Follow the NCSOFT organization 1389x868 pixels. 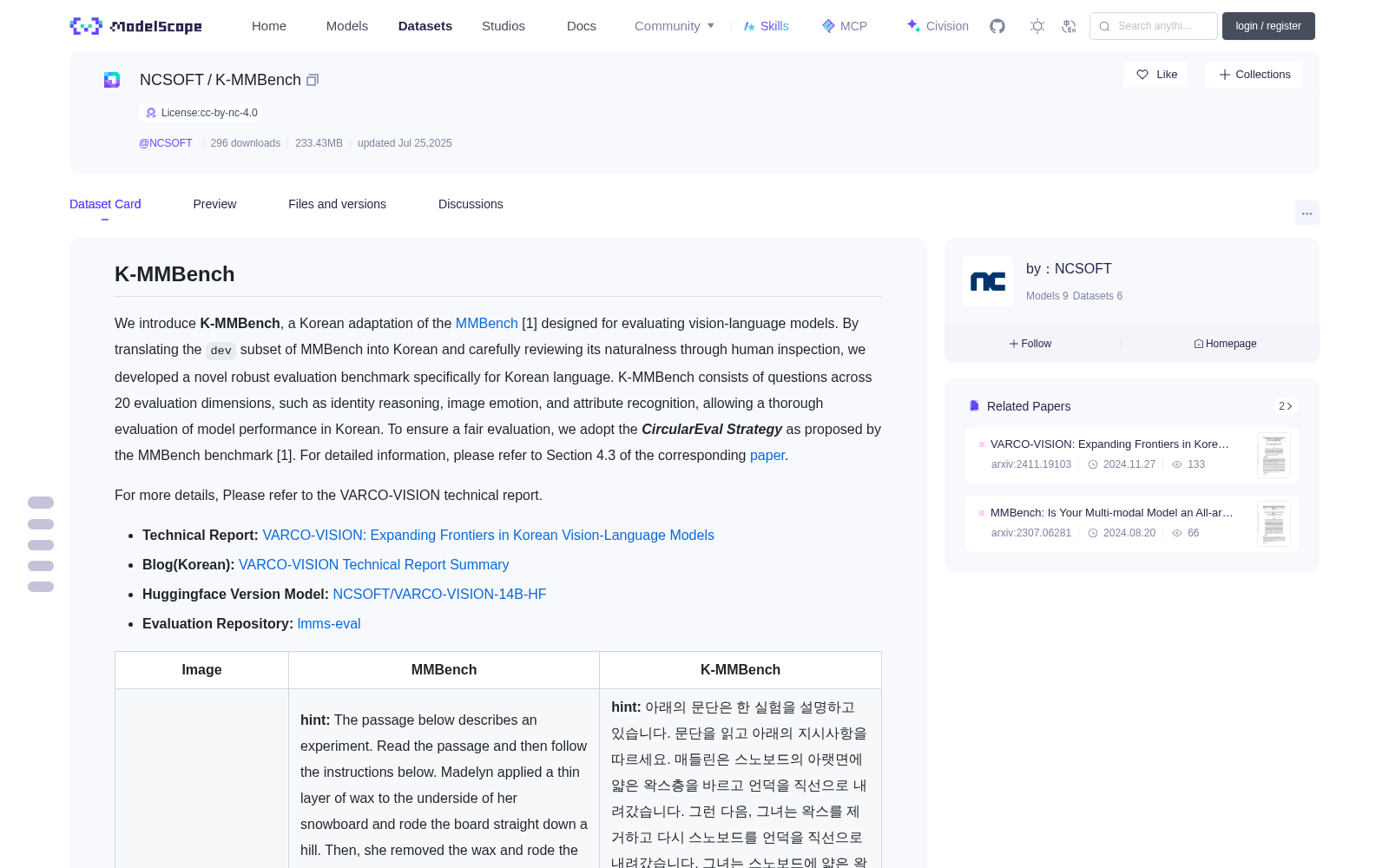click(x=1030, y=344)
